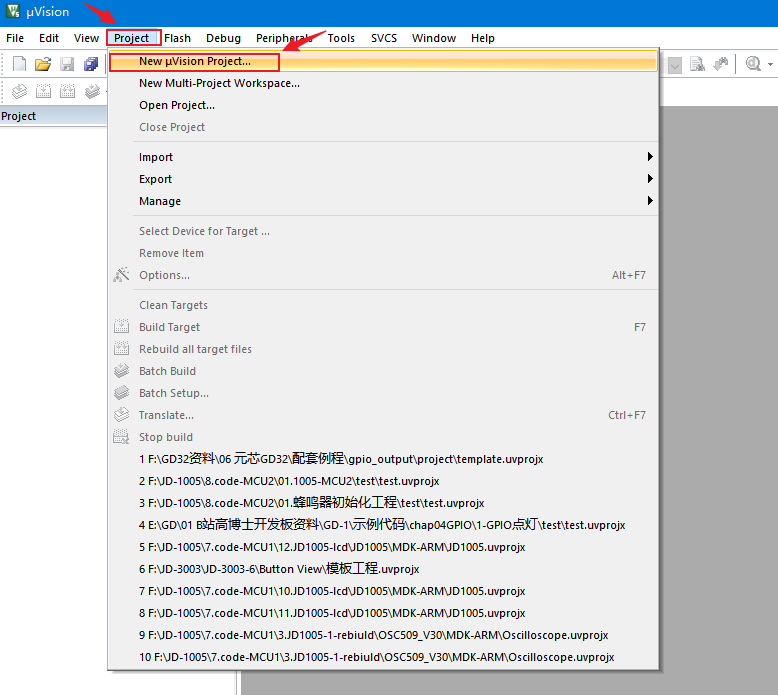Click Batch Build menu text
Viewport: 778px width, 695px height.
click(167, 371)
